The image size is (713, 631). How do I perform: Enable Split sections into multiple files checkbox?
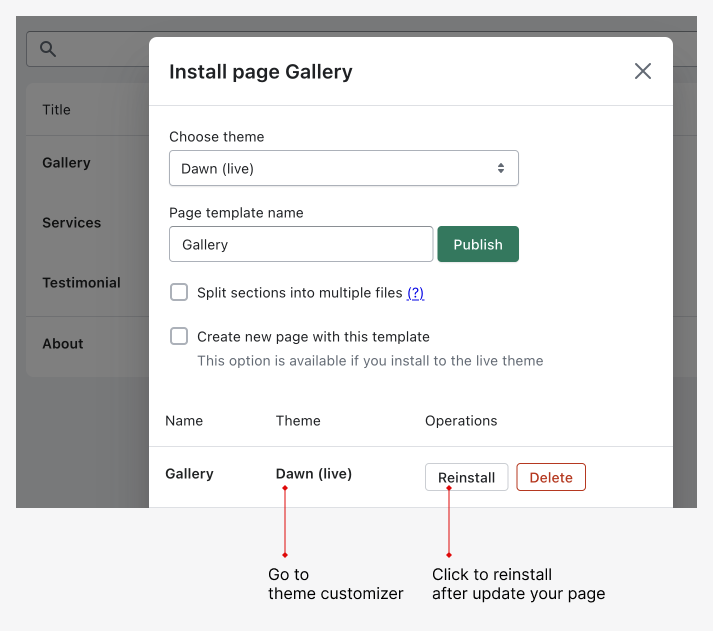[x=179, y=292]
